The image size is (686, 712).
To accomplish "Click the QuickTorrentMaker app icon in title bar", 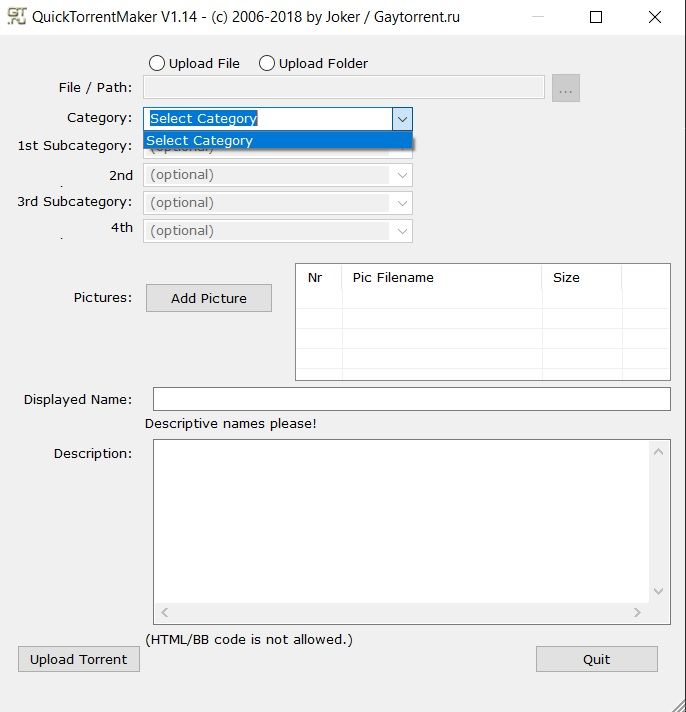I will click(17, 17).
